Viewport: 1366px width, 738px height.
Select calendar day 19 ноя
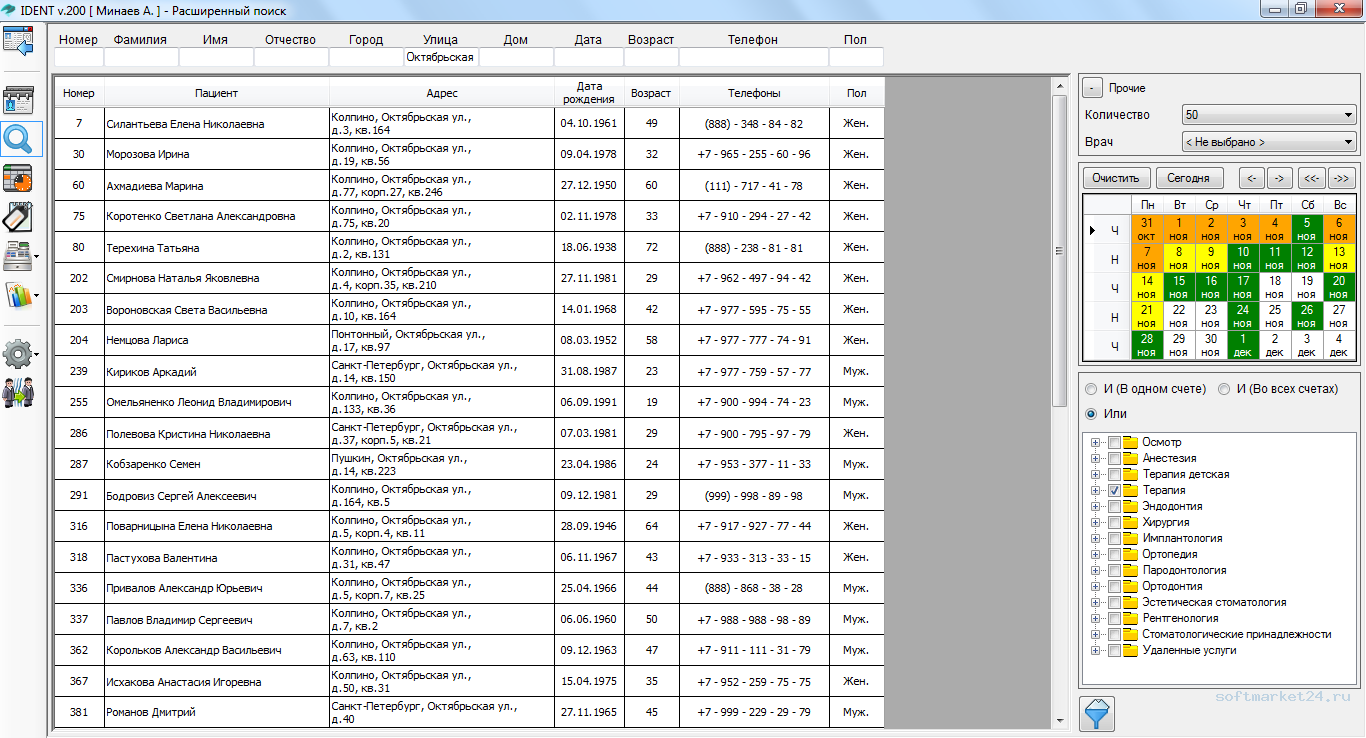[1307, 288]
